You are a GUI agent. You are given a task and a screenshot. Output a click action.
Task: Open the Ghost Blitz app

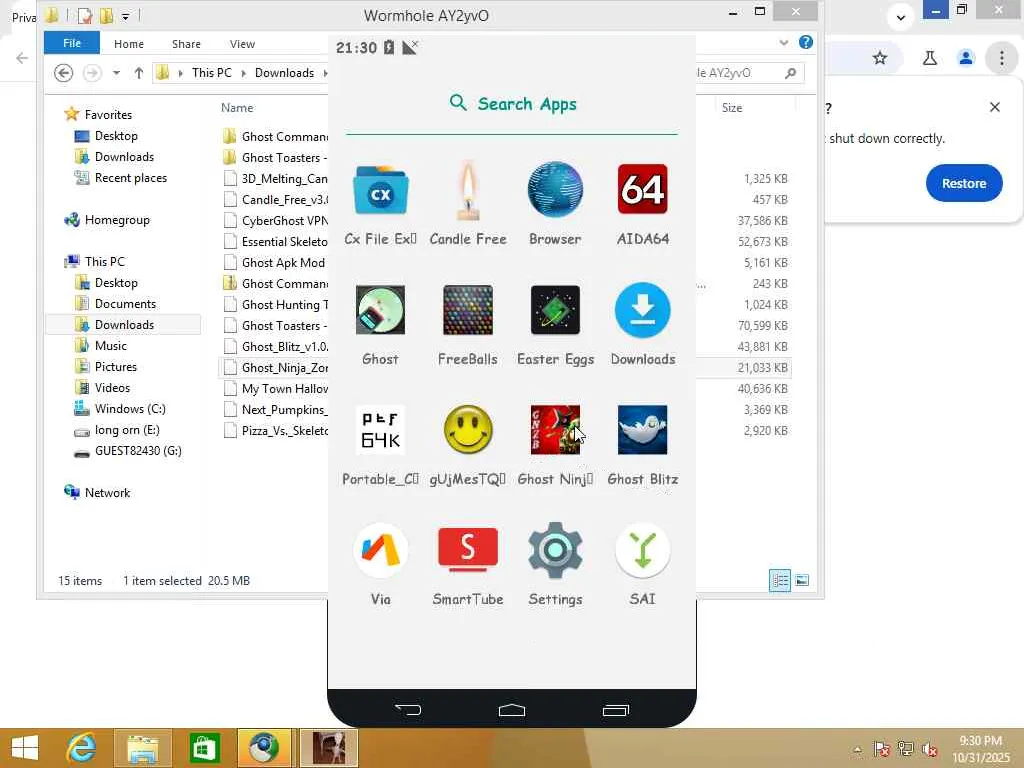coord(643,430)
